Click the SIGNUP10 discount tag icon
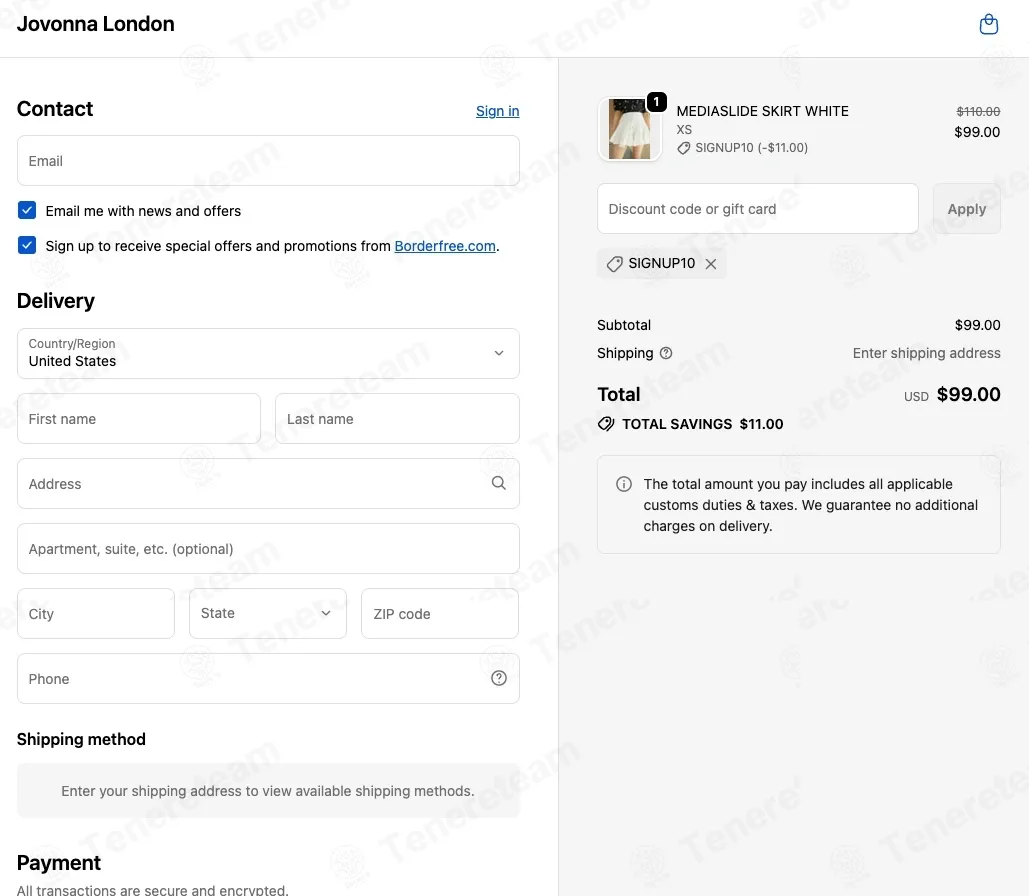This screenshot has height=896, width=1029. pos(614,264)
